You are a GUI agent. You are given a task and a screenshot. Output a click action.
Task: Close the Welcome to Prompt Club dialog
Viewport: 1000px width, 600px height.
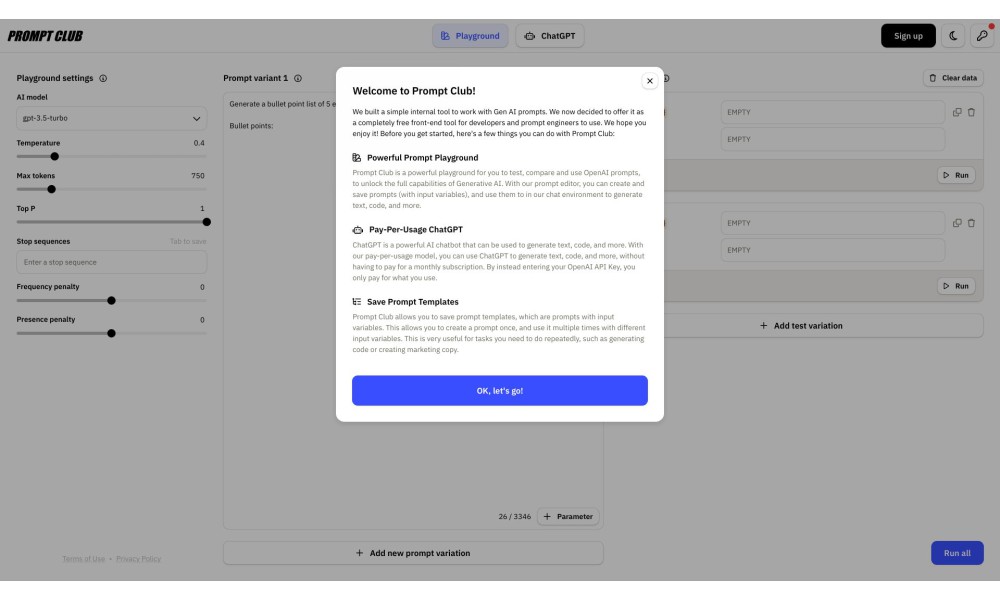(649, 81)
